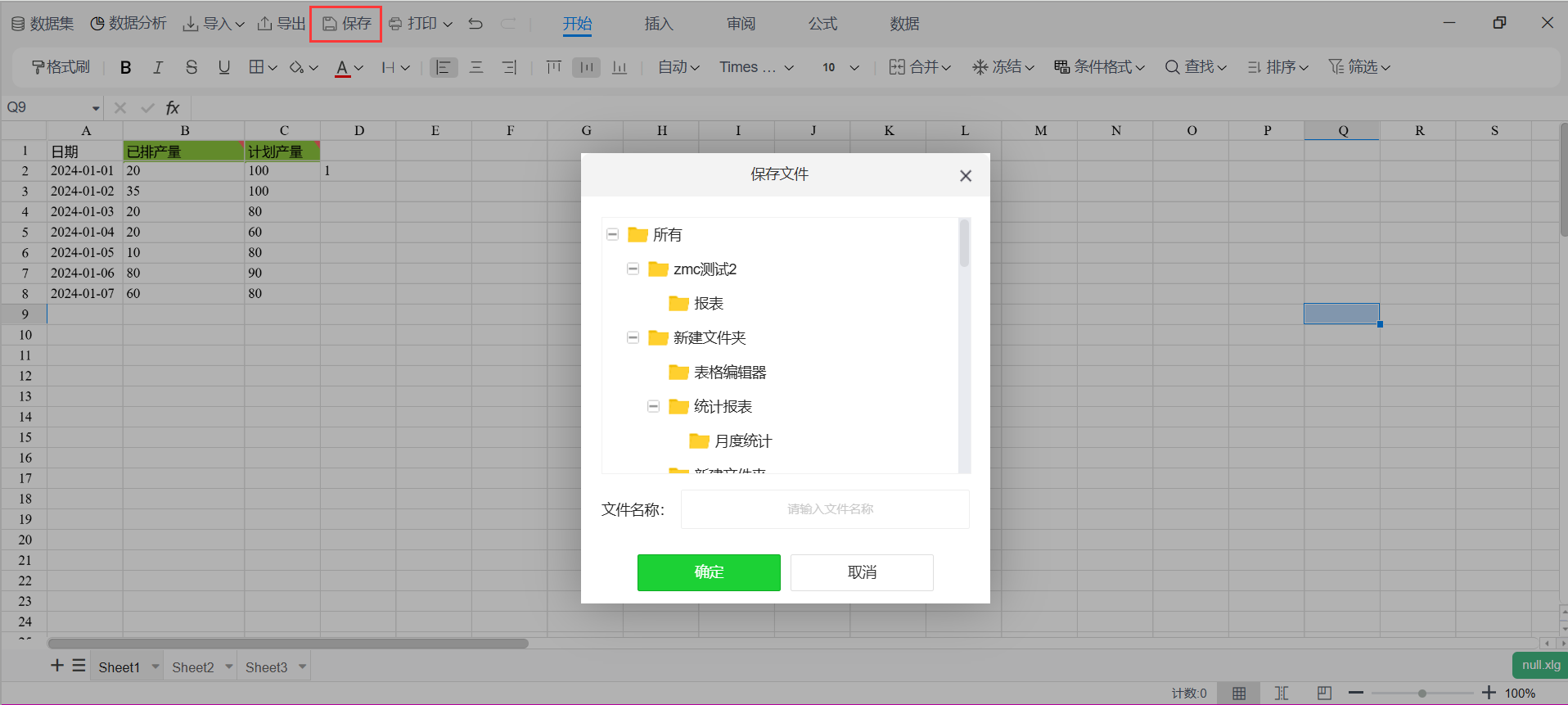Switch to Sheet2 tab
This screenshot has width=1568, height=705.
(192, 667)
